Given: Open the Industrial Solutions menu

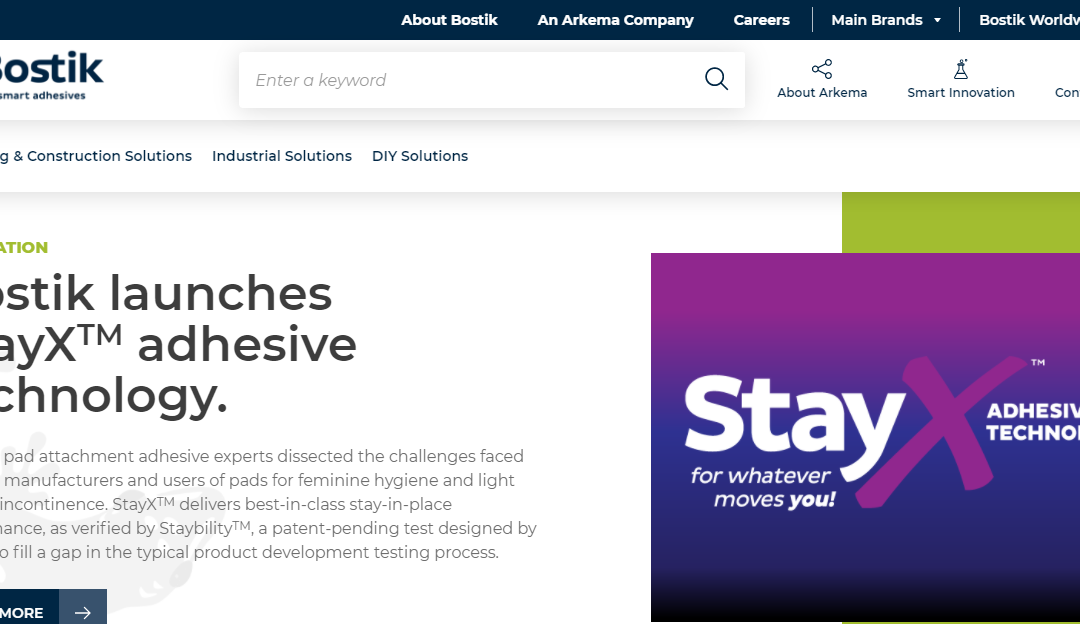Looking at the screenshot, I should click(x=282, y=156).
